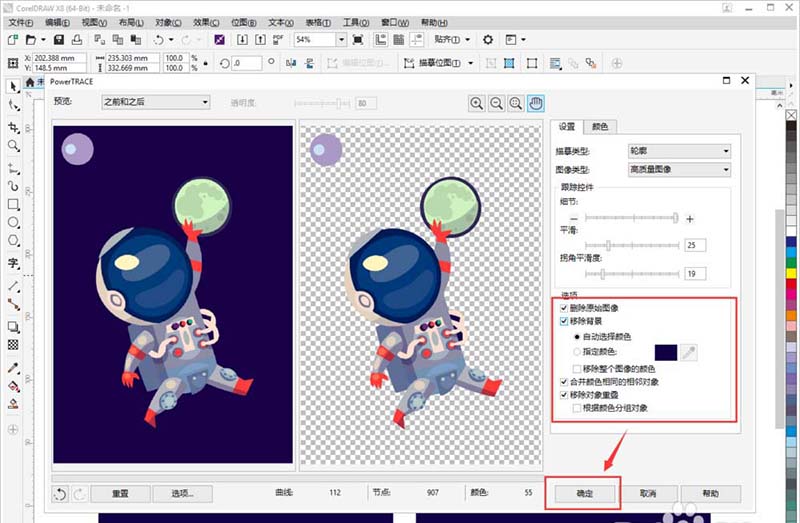Screen dimensions: 800x523
Task: Click the corner smoothness value field 19
Action: [695, 273]
